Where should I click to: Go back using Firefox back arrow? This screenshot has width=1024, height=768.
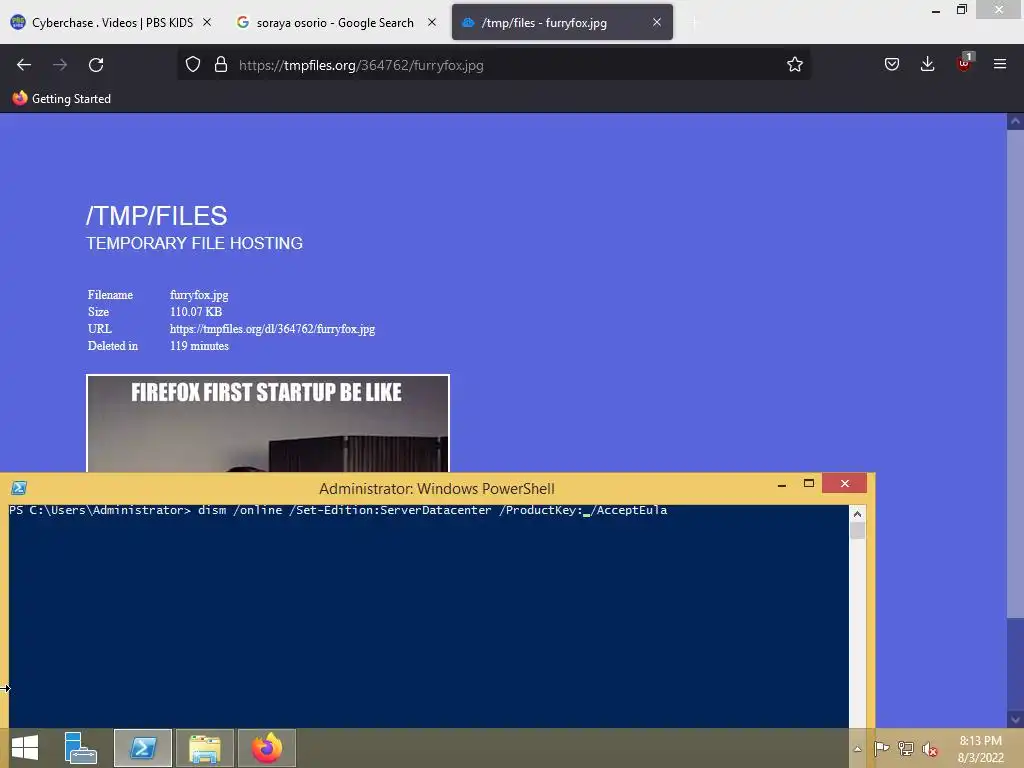[24, 65]
